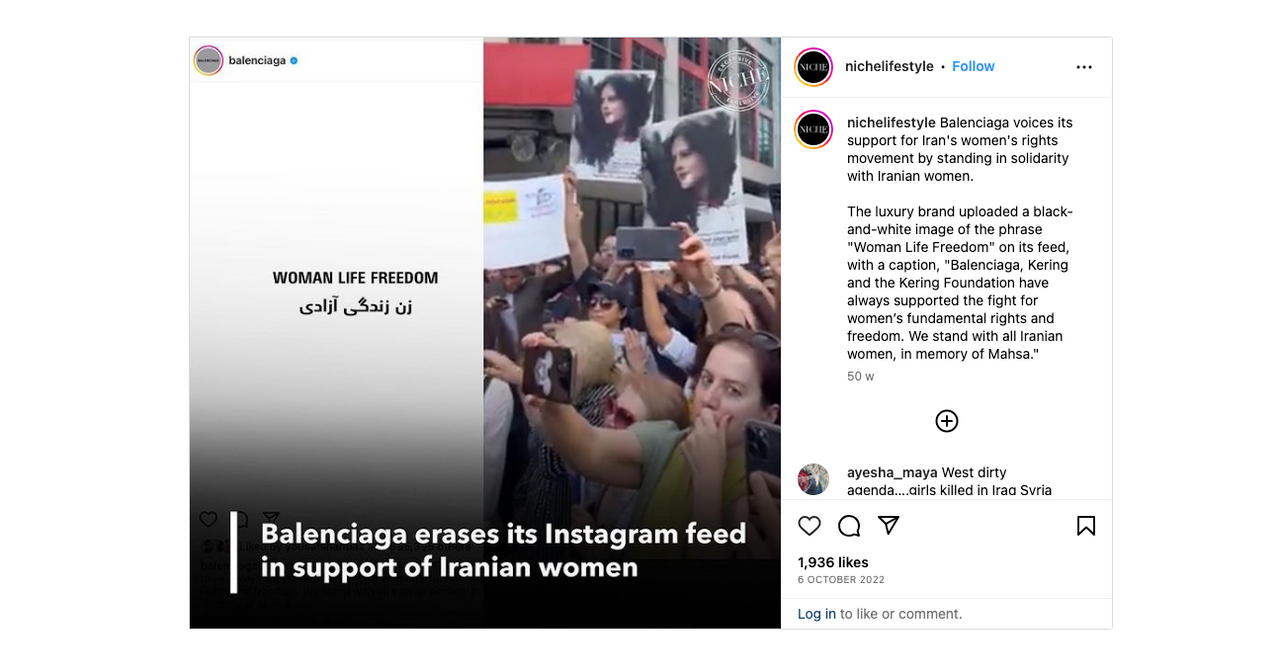This screenshot has height=672, width=1280.
Task: Like the post with the heart icon
Action: point(810,526)
